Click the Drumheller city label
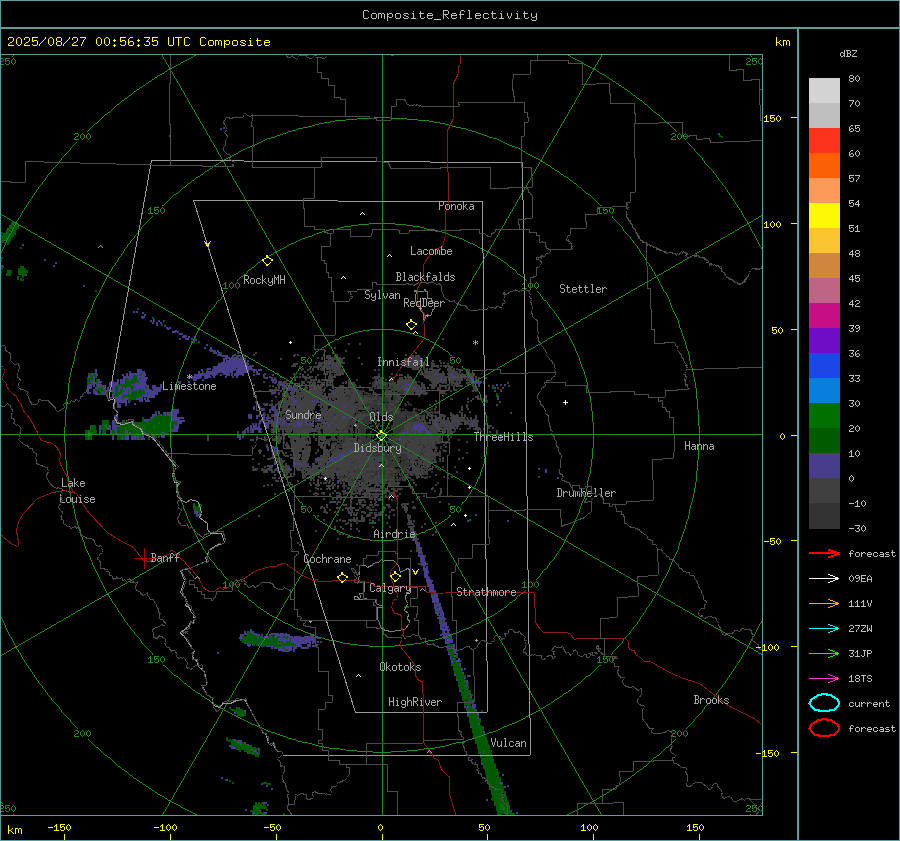The width and height of the screenshot is (900, 841). click(586, 493)
